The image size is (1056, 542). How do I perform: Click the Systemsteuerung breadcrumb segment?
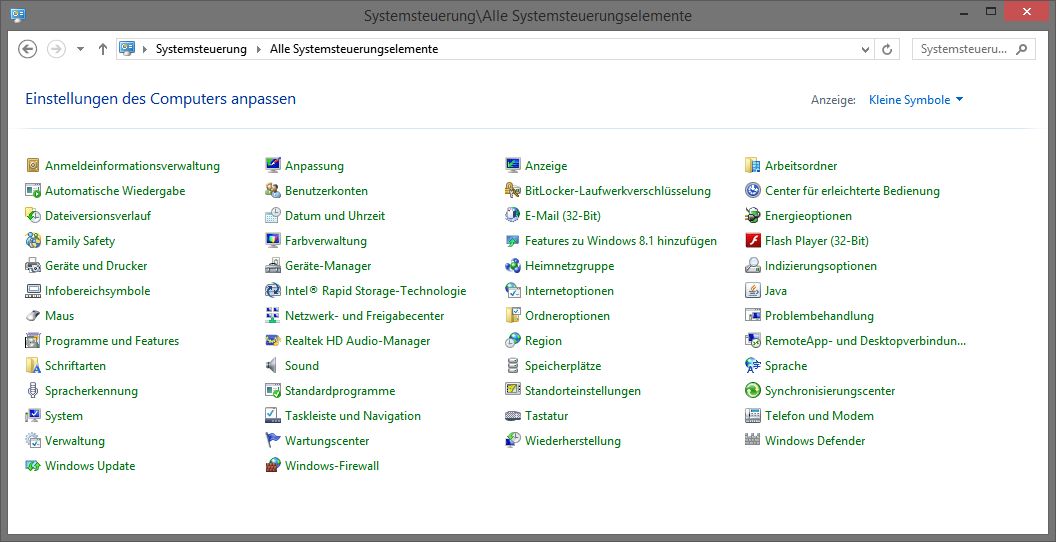[x=201, y=49]
